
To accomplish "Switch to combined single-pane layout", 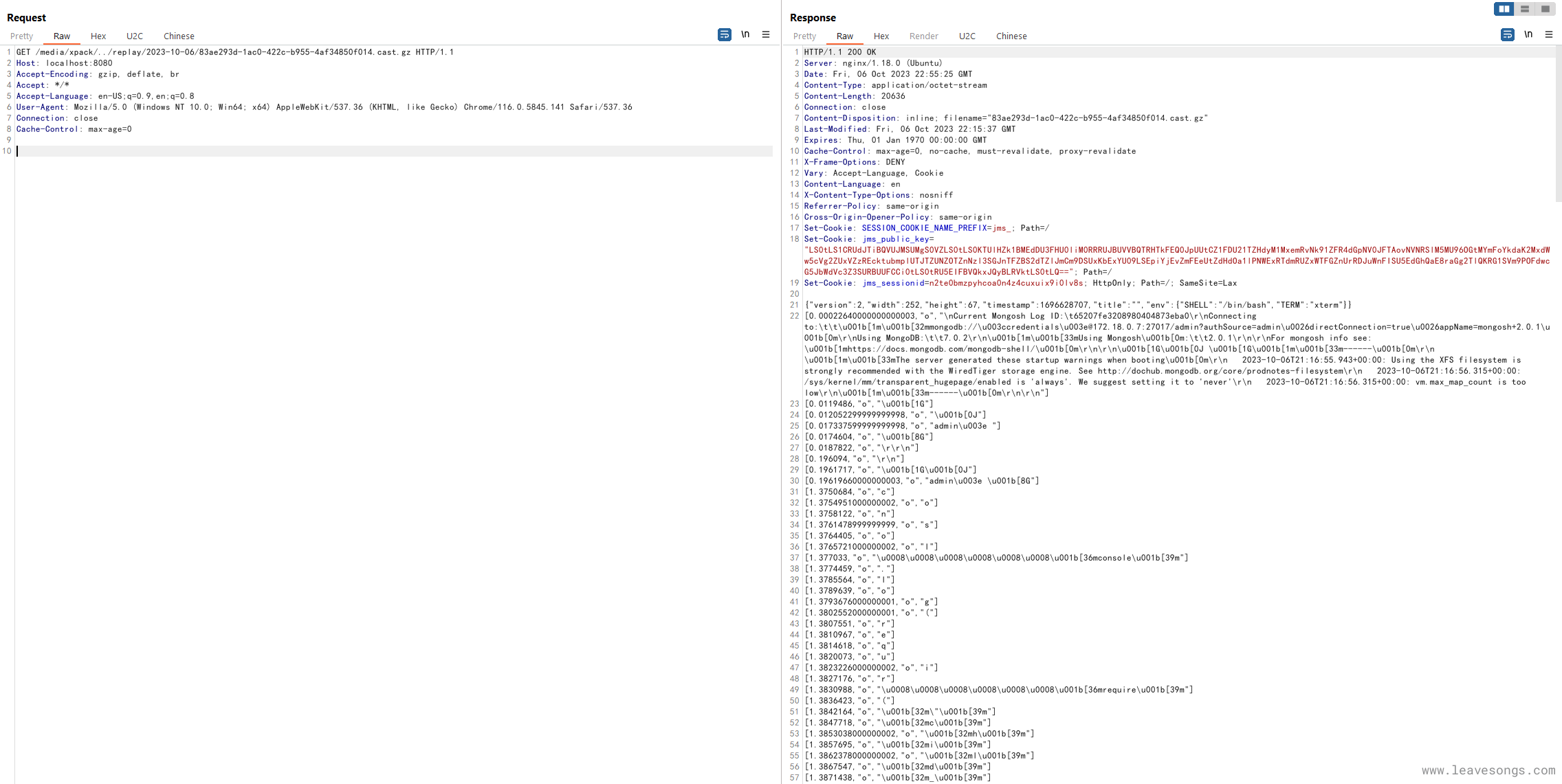I will 1545,9.
